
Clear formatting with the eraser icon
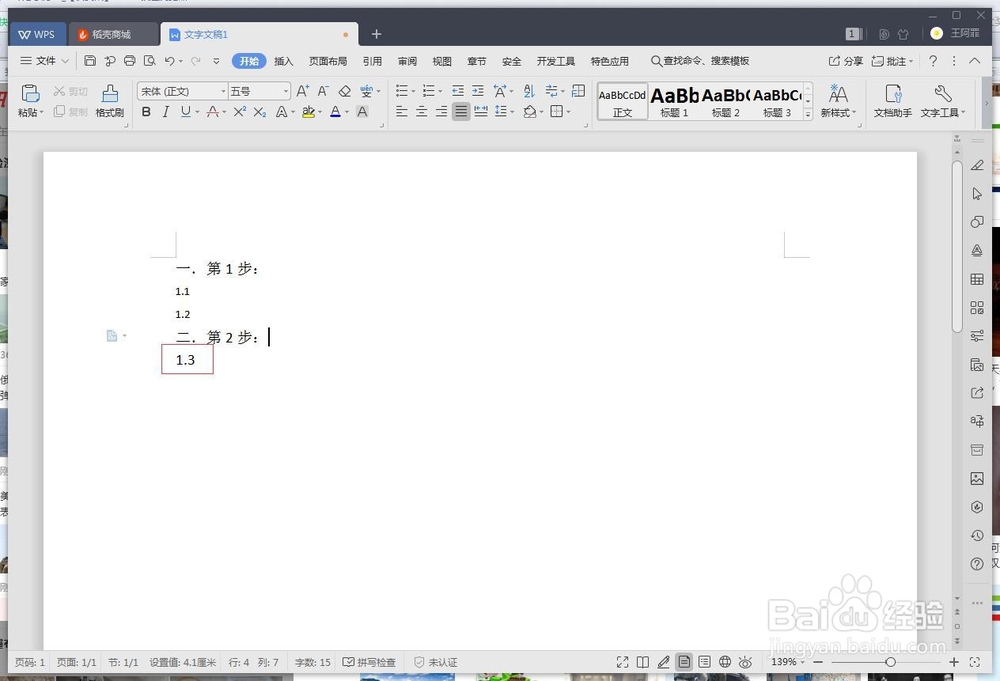tap(344, 90)
